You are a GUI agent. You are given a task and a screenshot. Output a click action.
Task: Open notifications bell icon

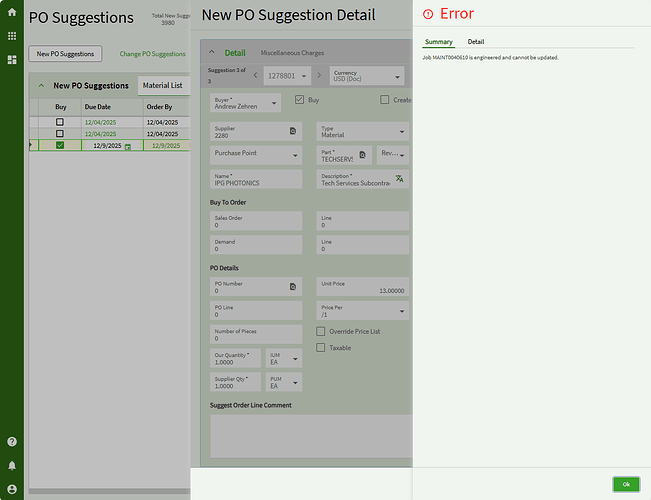(12, 465)
